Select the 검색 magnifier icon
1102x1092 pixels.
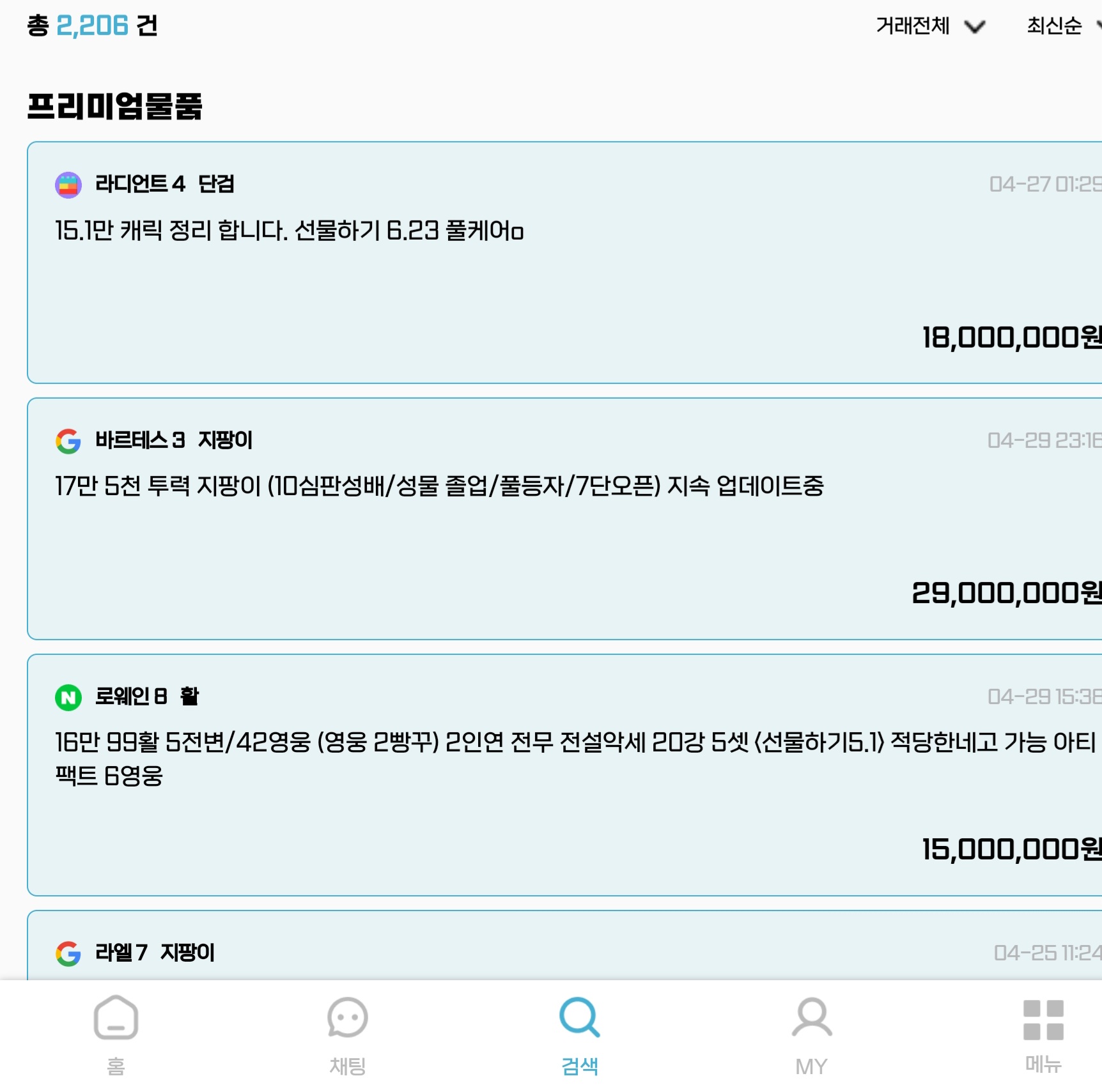[579, 1017]
